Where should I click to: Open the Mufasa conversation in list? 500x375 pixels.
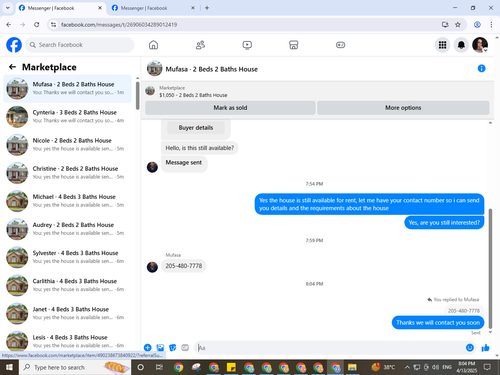pyautogui.click(x=68, y=88)
